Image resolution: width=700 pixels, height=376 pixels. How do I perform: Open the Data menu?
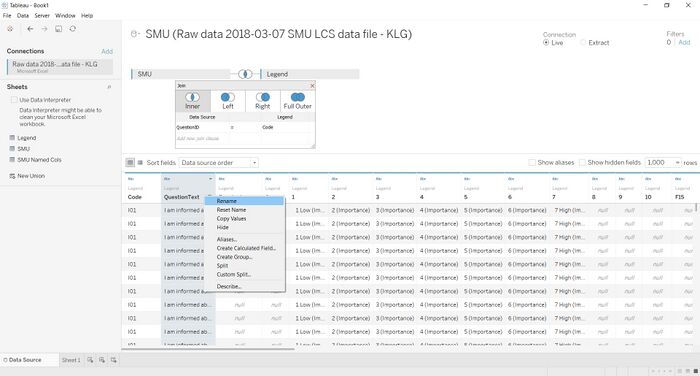23,16
